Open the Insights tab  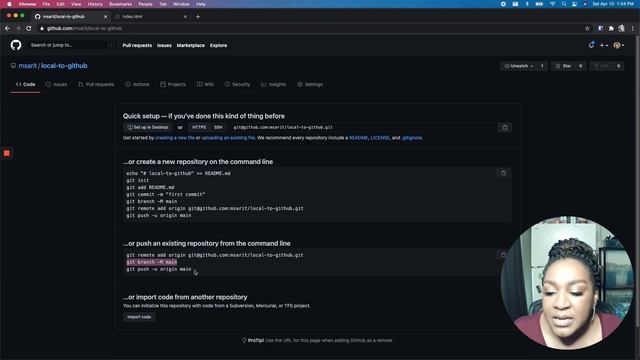click(x=273, y=84)
